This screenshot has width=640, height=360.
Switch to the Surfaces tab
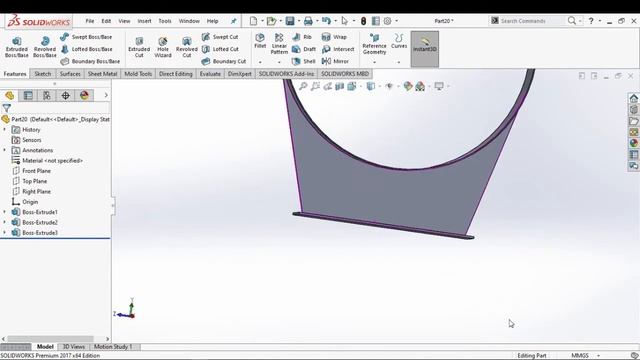70,74
